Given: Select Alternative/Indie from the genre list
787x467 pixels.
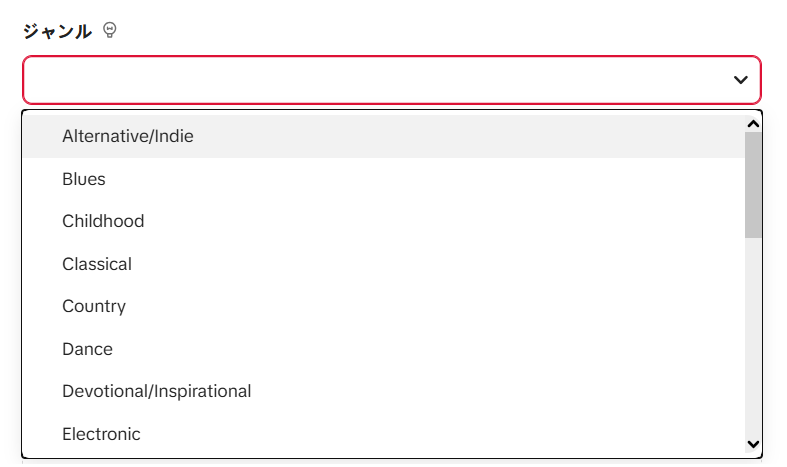Looking at the screenshot, I should tap(128, 136).
